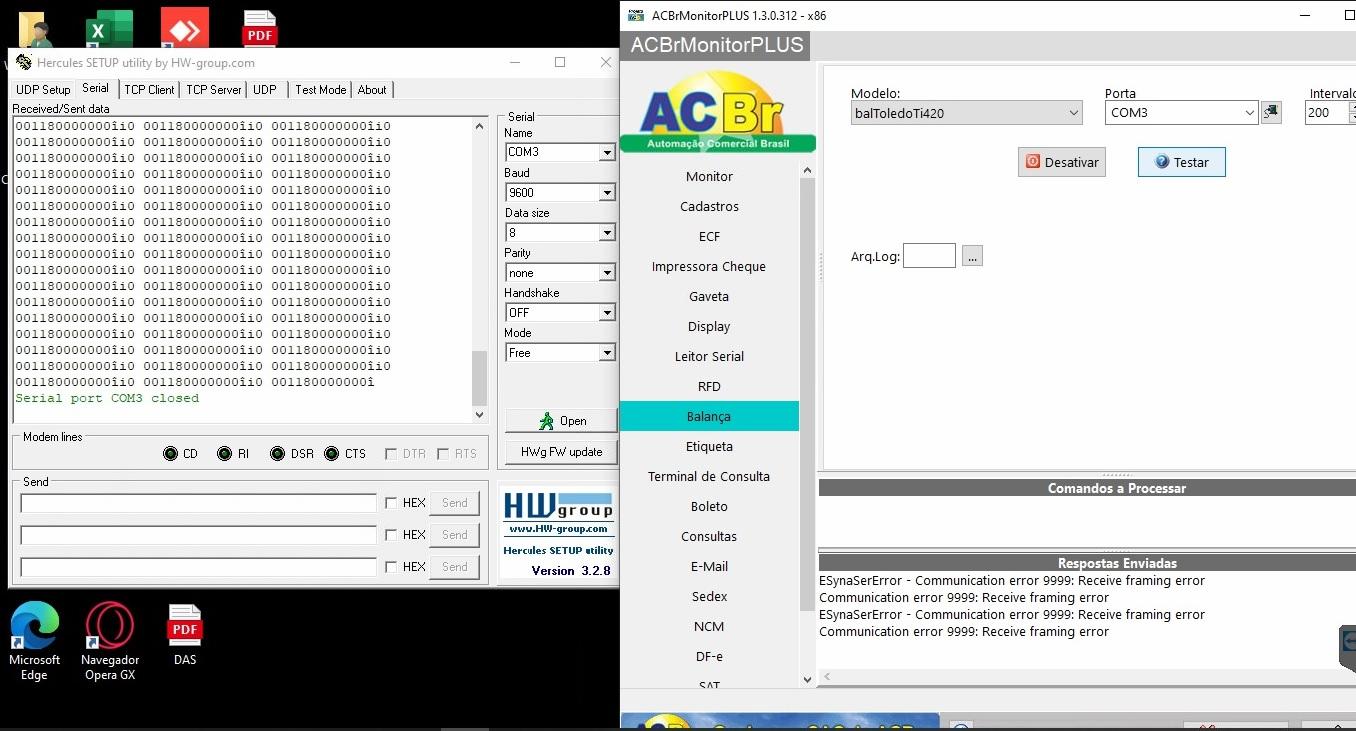Click the Testar button
Viewport: 1356px width, 731px height.
tap(1182, 162)
